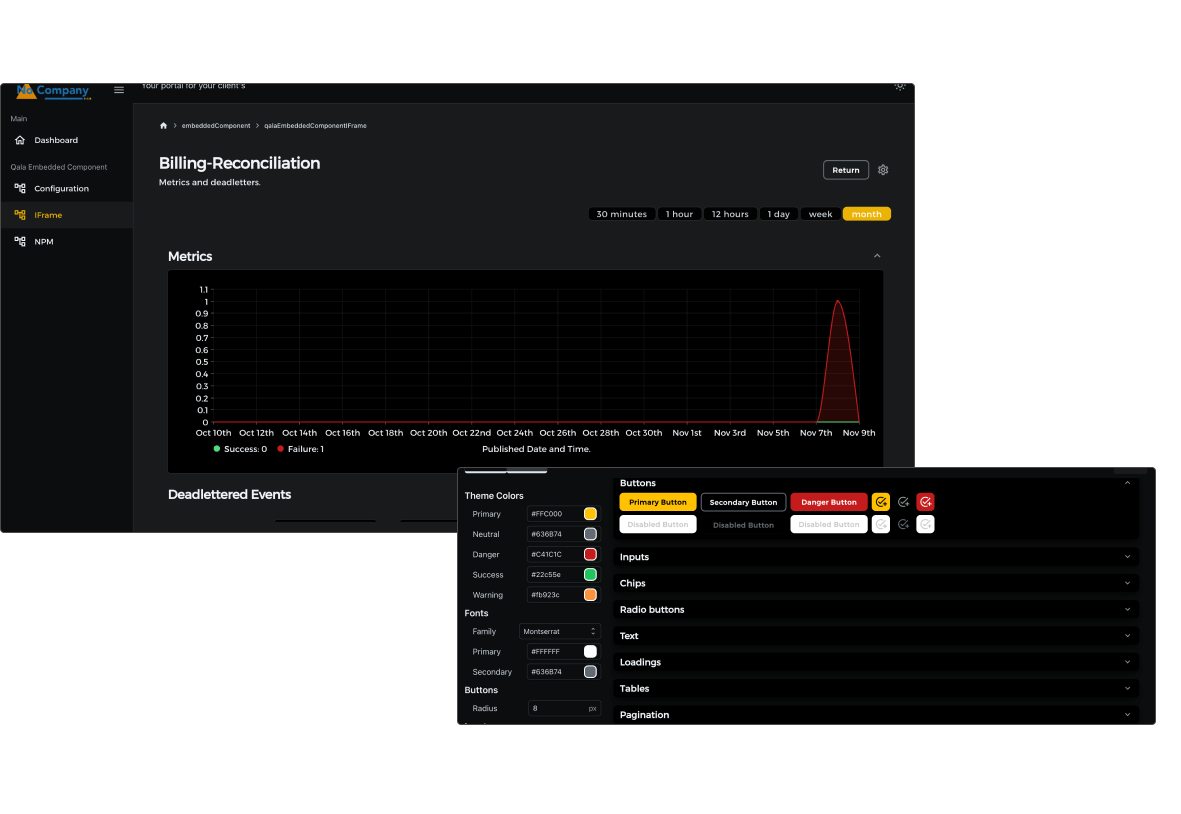Toggle the light/dark theme sun icon
The image size is (1181, 814).
tap(900, 87)
